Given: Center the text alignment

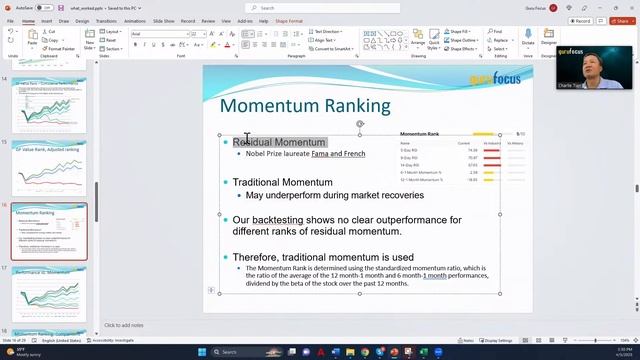Looking at the screenshot, I should click(255, 45).
